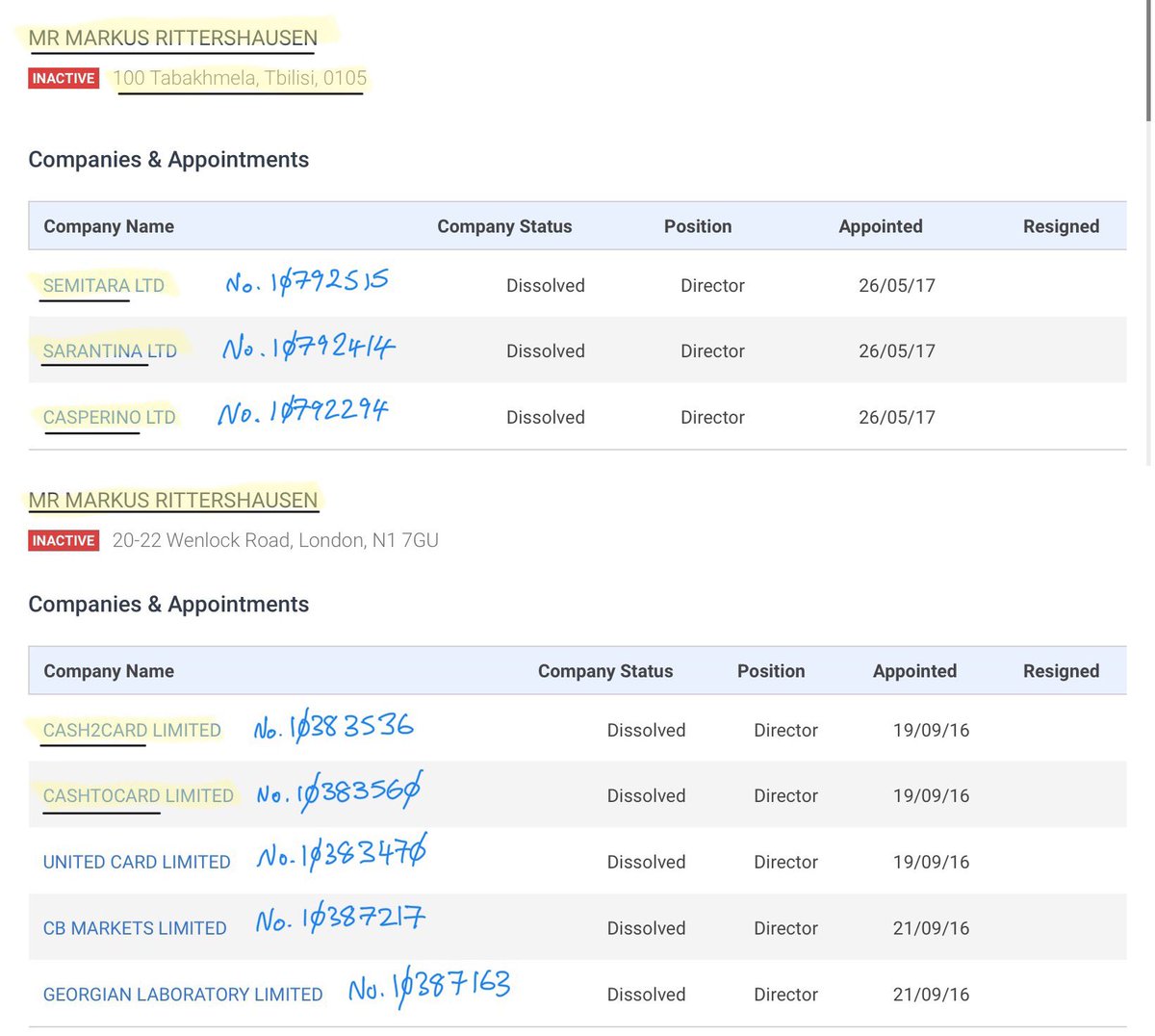Screen dimensions: 1155x1036
Task: Open CASHTOCARD LIMITED company link
Action: click(x=139, y=796)
